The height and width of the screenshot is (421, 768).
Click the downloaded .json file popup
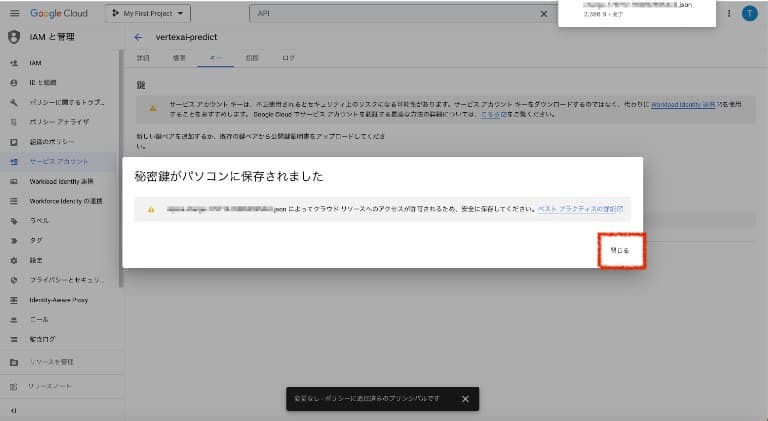(637, 12)
